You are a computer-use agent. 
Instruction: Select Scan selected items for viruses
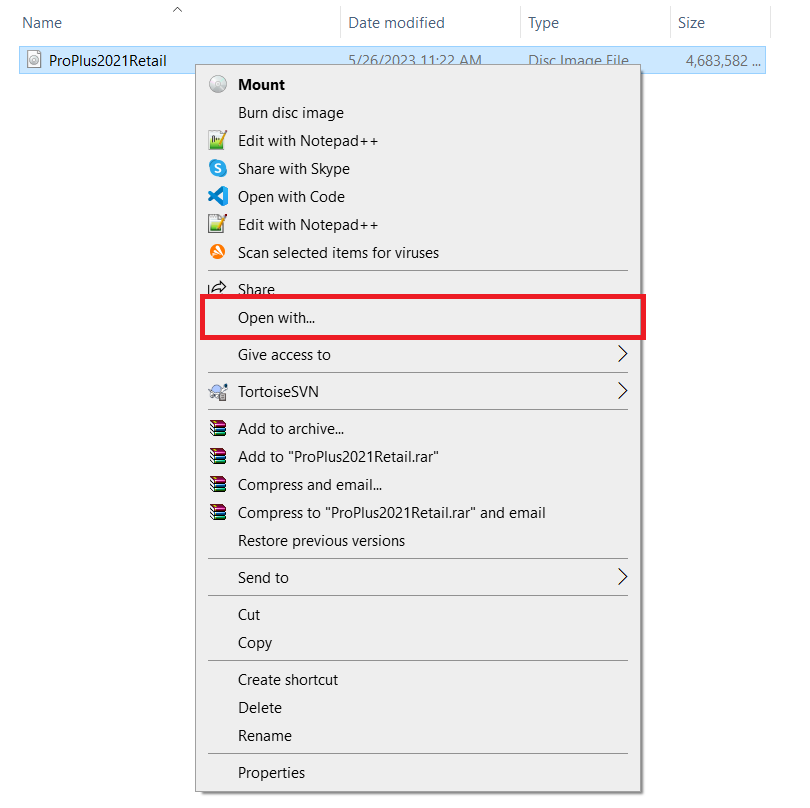point(418,253)
